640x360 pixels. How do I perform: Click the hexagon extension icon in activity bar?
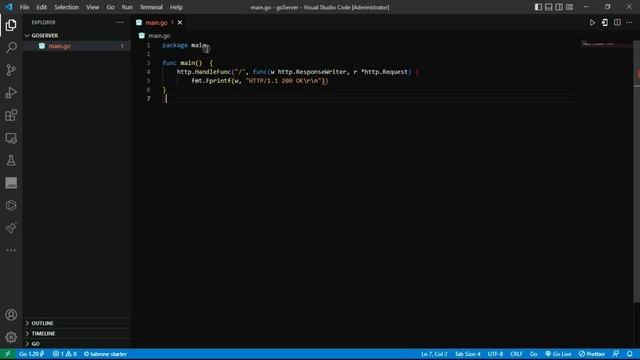[11, 205]
